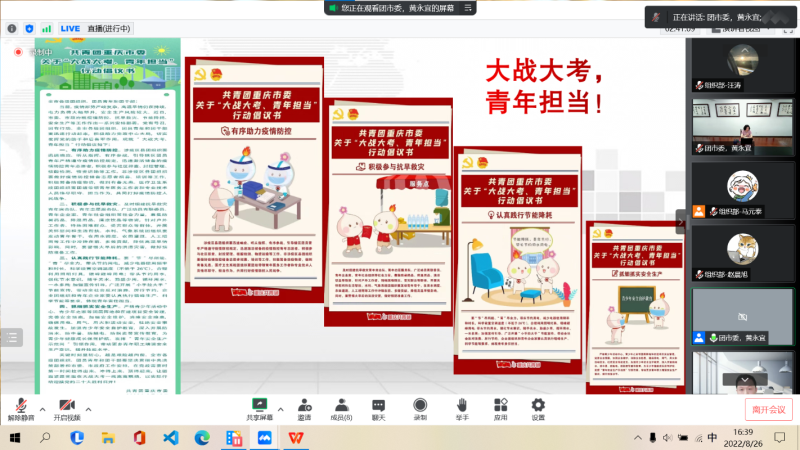Image resolution: width=800 pixels, height=450 pixels.
Task: Click the 大战大考, 青年担当! red headline
Action: pos(544,86)
